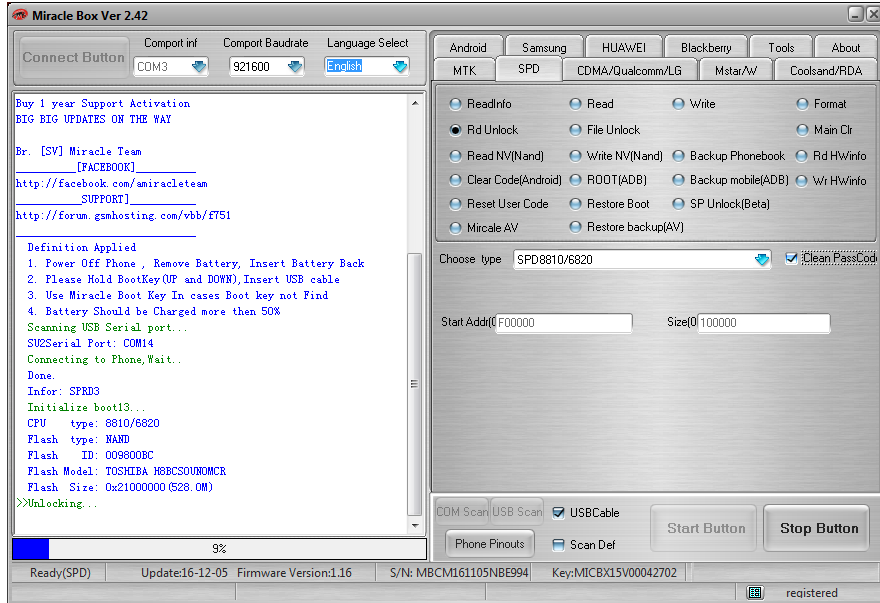Uncheck the Clean PassCode checkbox

(792, 258)
